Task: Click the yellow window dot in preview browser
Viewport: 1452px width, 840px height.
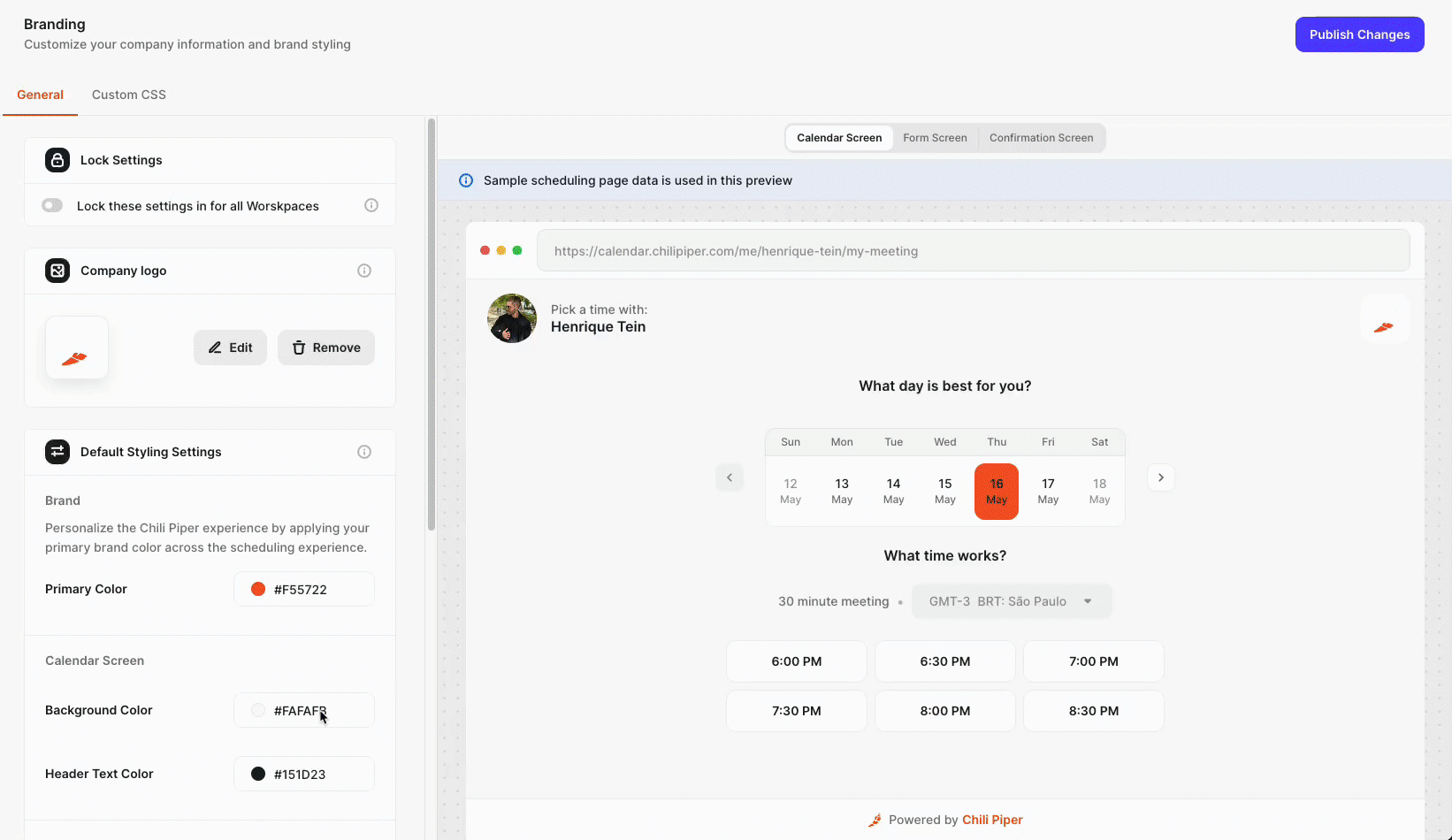Action: pos(501,250)
